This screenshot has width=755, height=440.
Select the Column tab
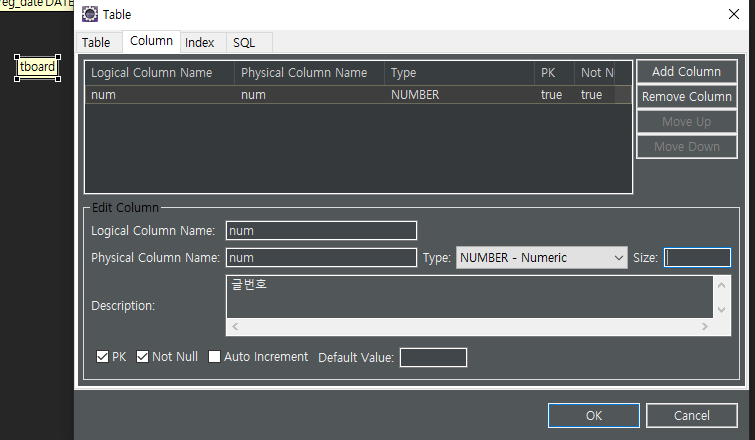tap(151, 41)
